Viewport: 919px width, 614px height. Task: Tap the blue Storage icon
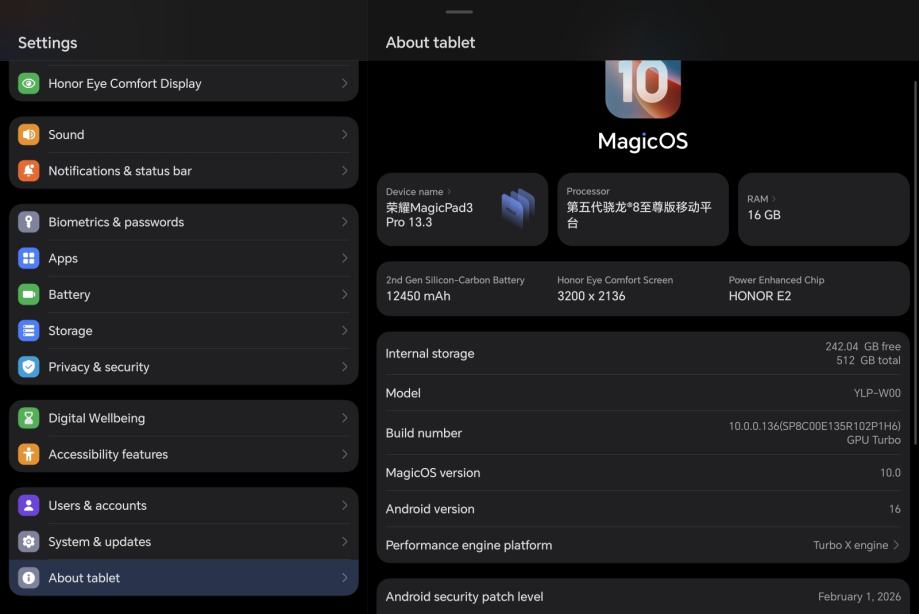click(x=28, y=331)
